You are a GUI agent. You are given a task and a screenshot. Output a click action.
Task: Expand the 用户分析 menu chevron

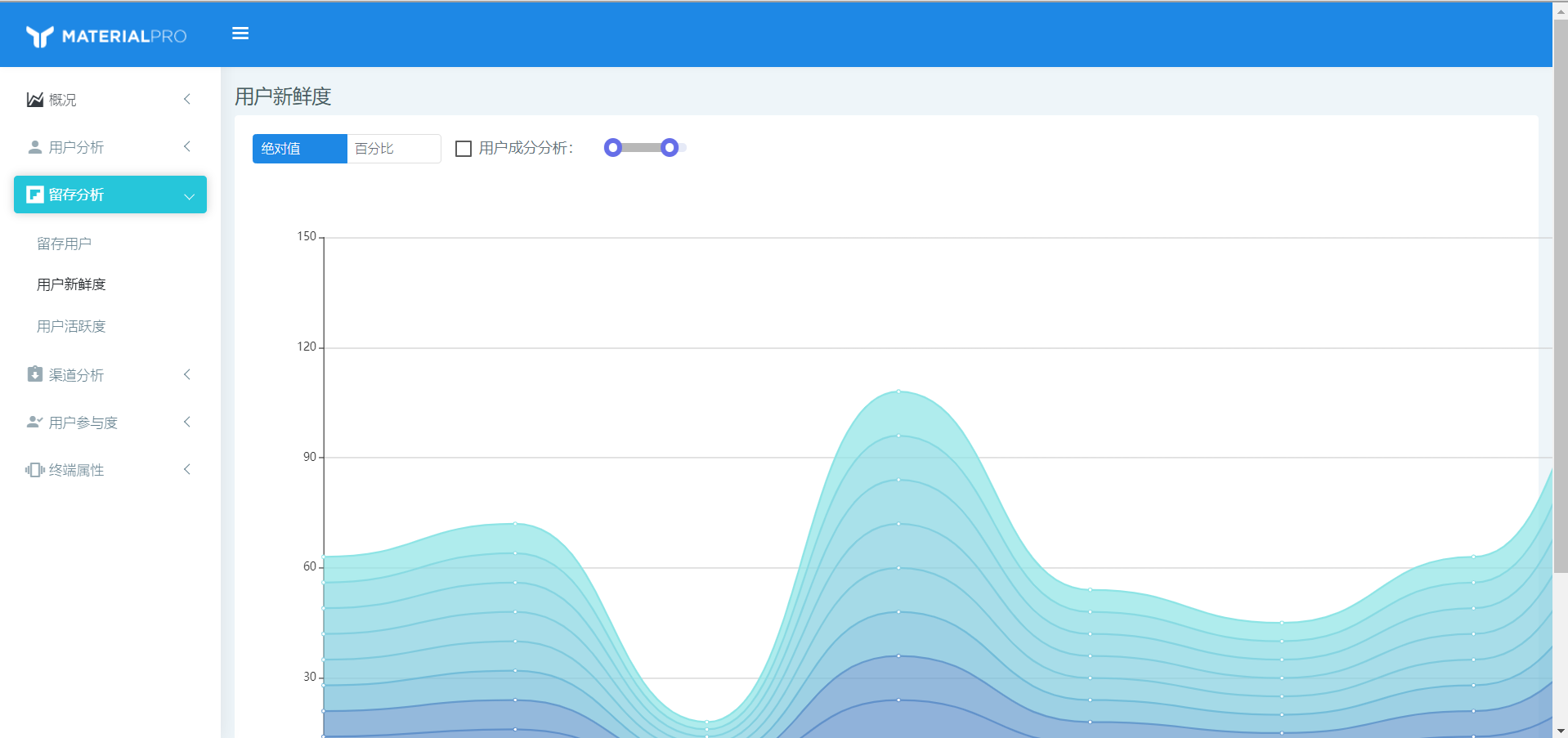[187, 146]
